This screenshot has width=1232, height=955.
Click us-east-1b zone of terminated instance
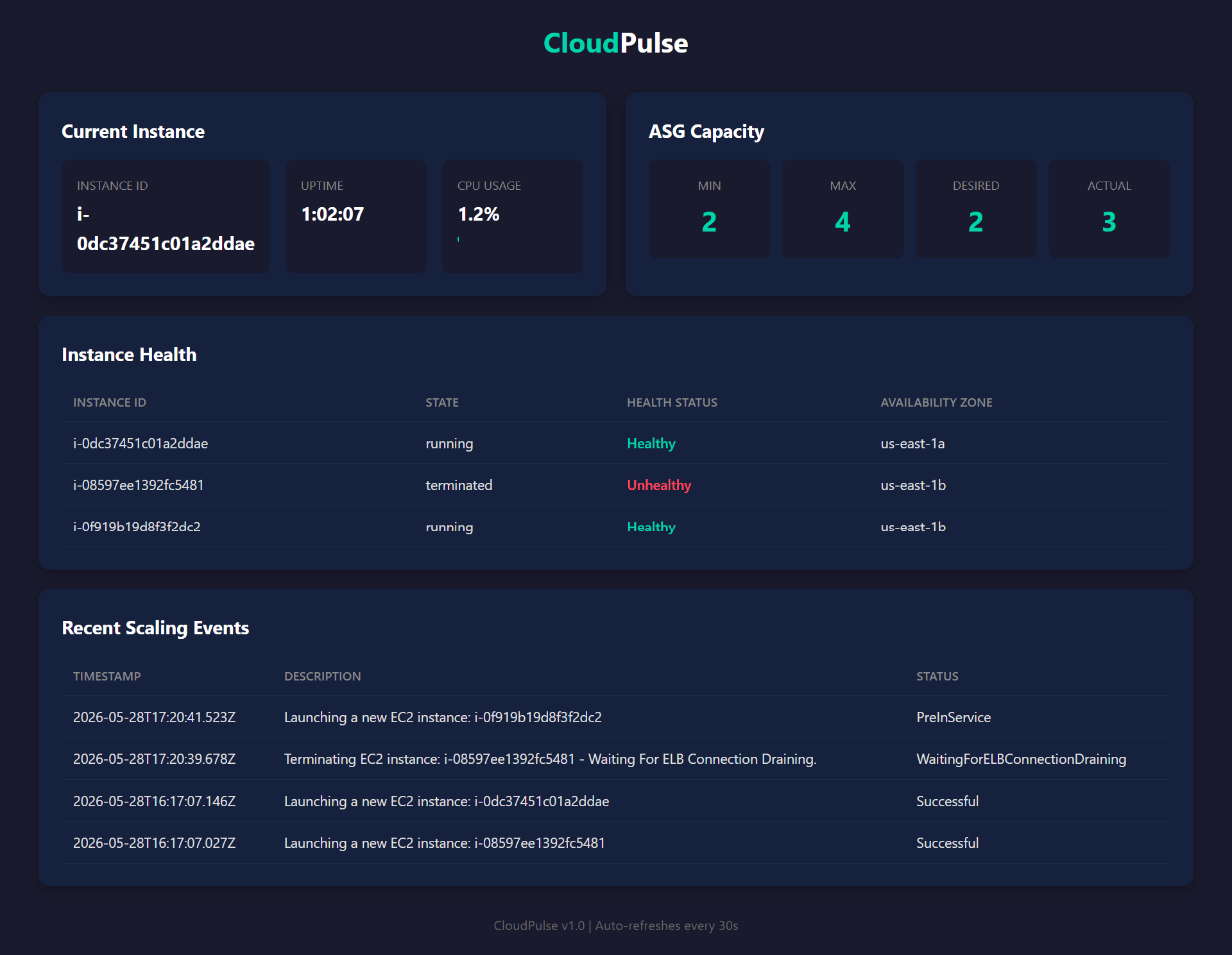[913, 486]
